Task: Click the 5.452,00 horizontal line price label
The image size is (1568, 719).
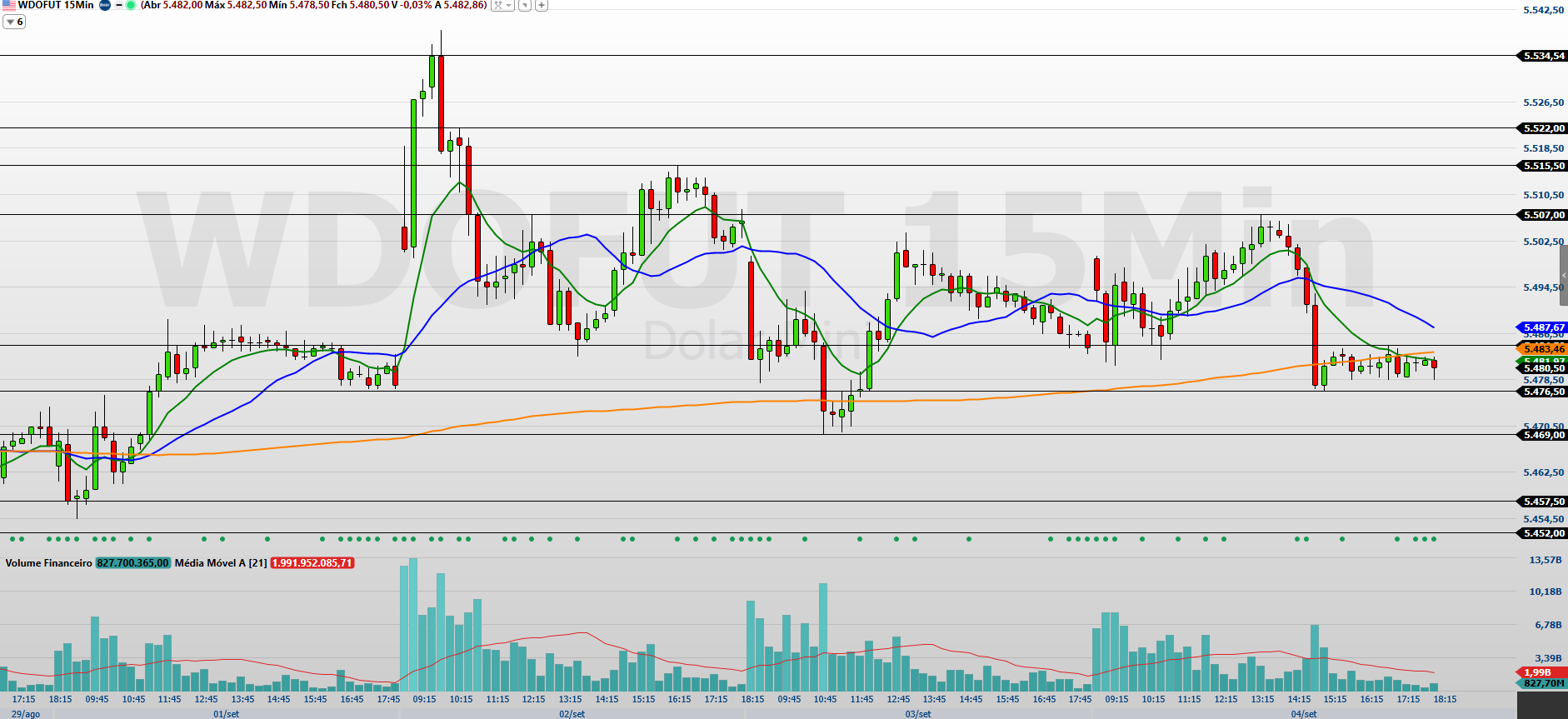Action: pyautogui.click(x=1543, y=533)
